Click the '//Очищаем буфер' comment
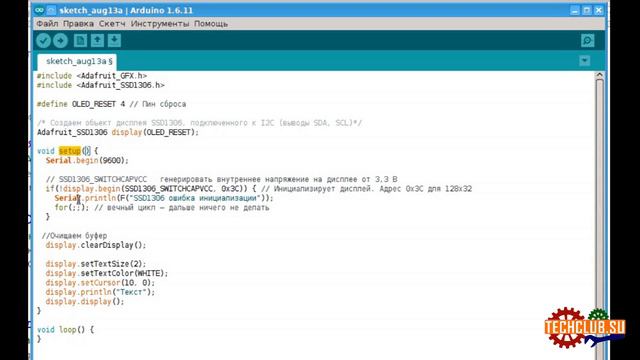The width and height of the screenshot is (640, 360). click(74, 236)
